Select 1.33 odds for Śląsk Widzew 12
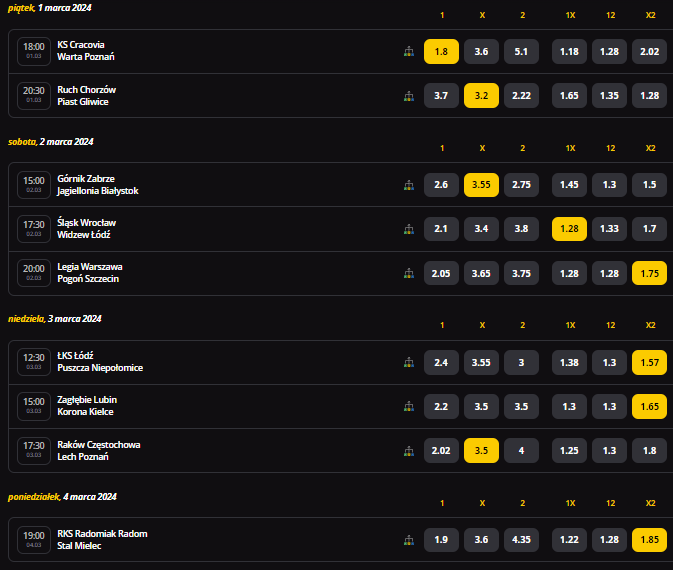The height and width of the screenshot is (570, 673). (x=609, y=229)
